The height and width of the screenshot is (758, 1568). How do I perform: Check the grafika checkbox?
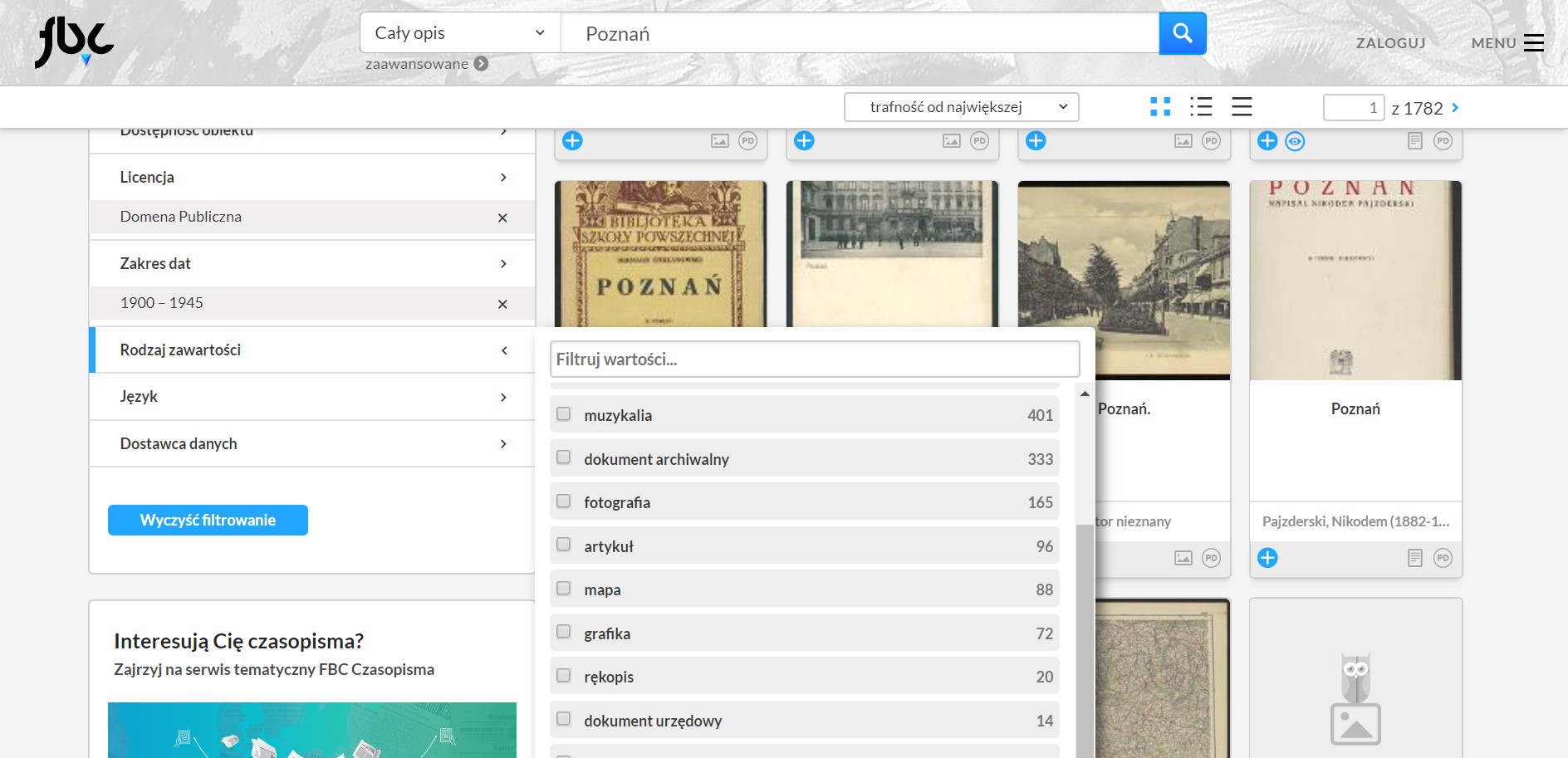click(563, 632)
